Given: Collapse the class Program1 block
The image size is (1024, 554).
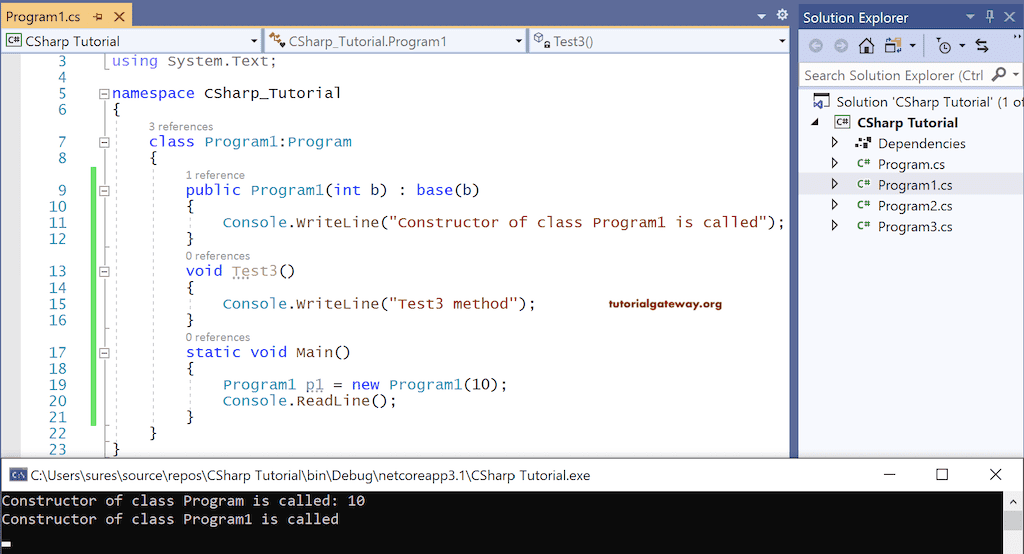Looking at the screenshot, I should point(104,142).
